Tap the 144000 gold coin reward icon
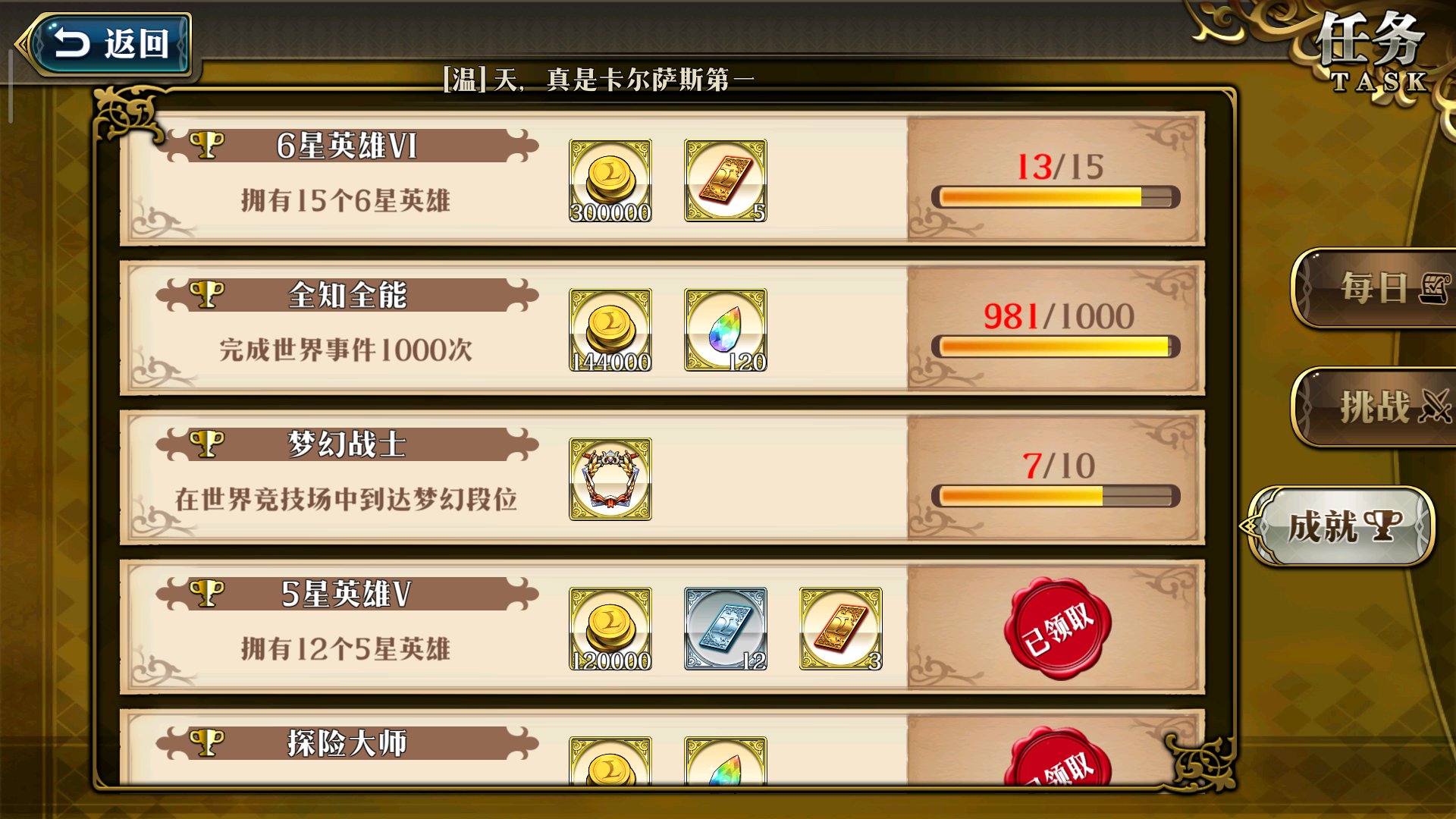The width and height of the screenshot is (1456, 819). tap(610, 330)
